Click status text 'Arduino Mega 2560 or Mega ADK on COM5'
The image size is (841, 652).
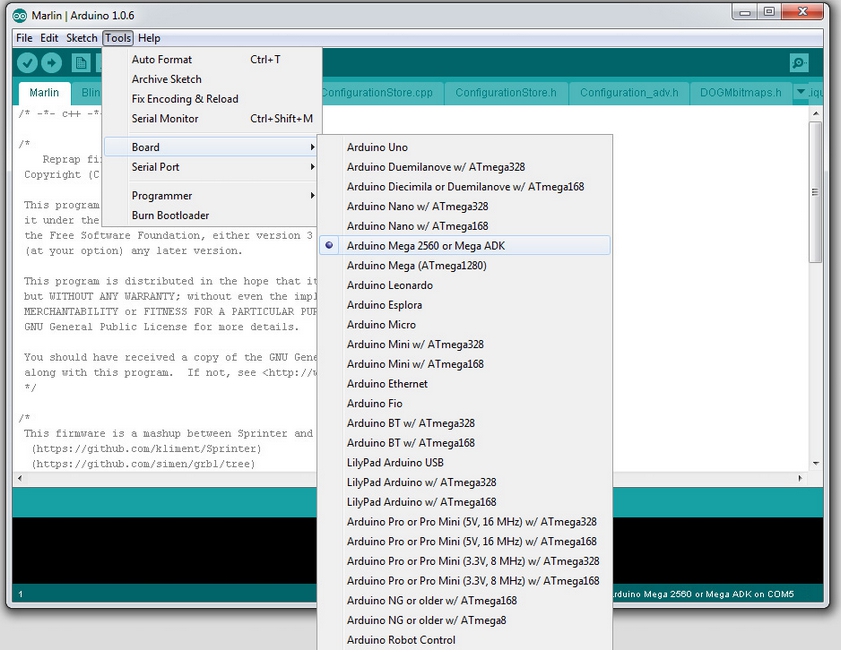703,594
